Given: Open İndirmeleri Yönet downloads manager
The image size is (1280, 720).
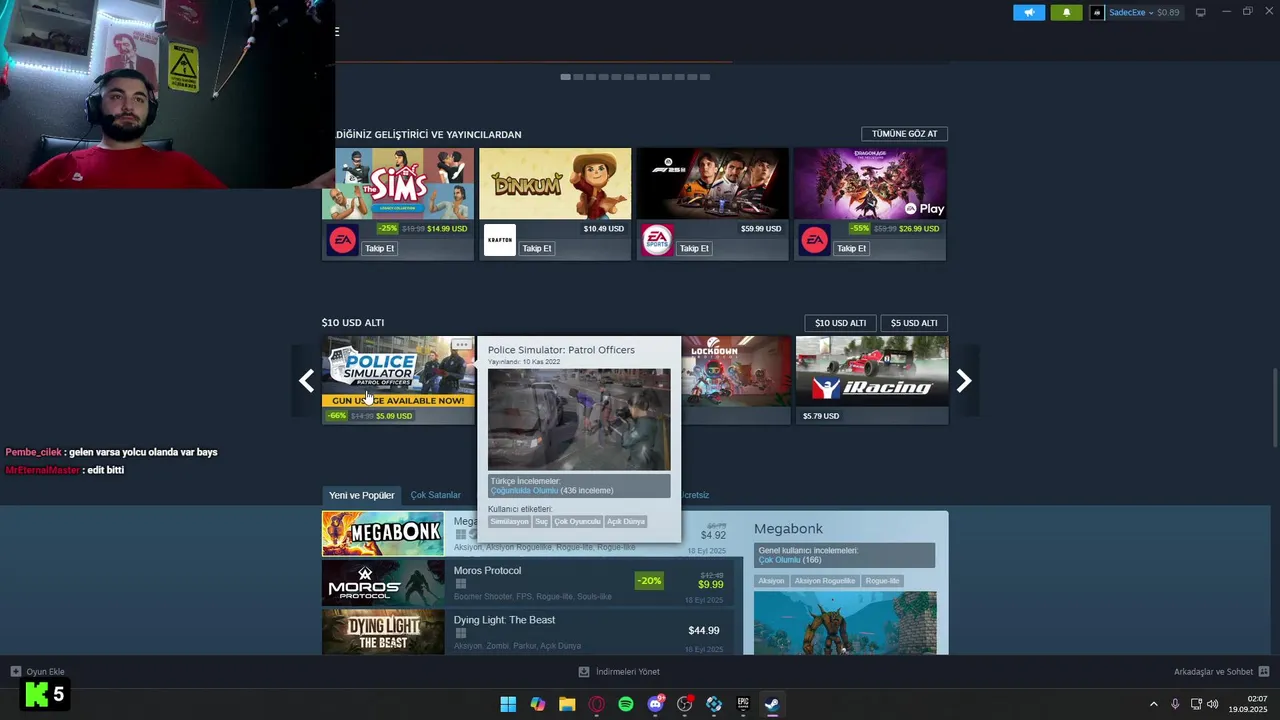Looking at the screenshot, I should [619, 672].
